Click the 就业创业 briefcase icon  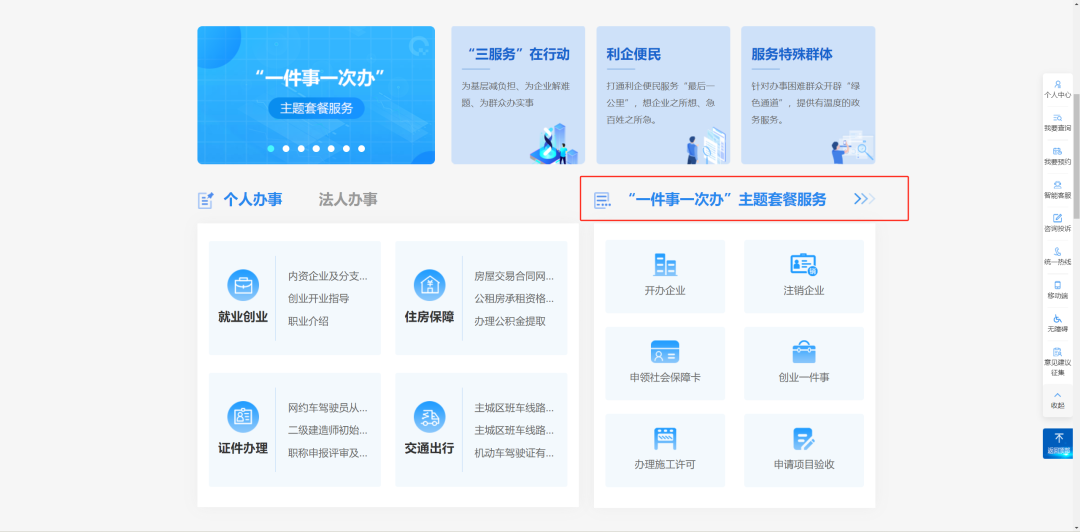243,285
